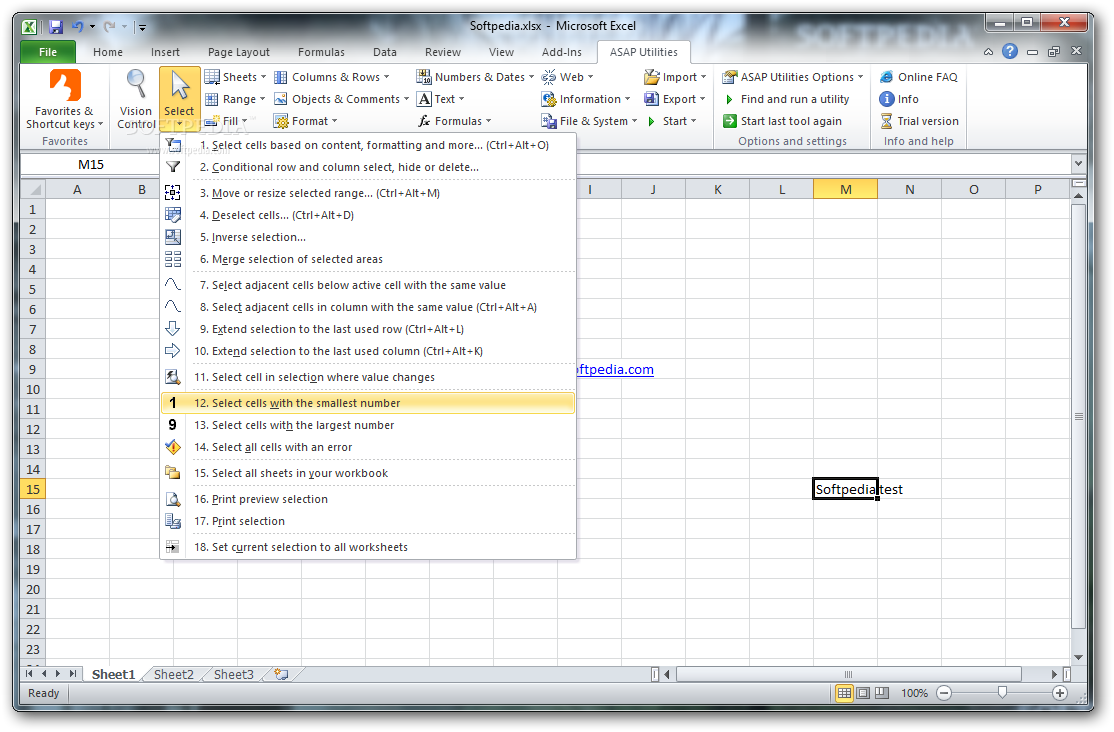The height and width of the screenshot is (732, 1114).
Task: Choose Print preview selection menu item
Action: pyautogui.click(x=368, y=499)
